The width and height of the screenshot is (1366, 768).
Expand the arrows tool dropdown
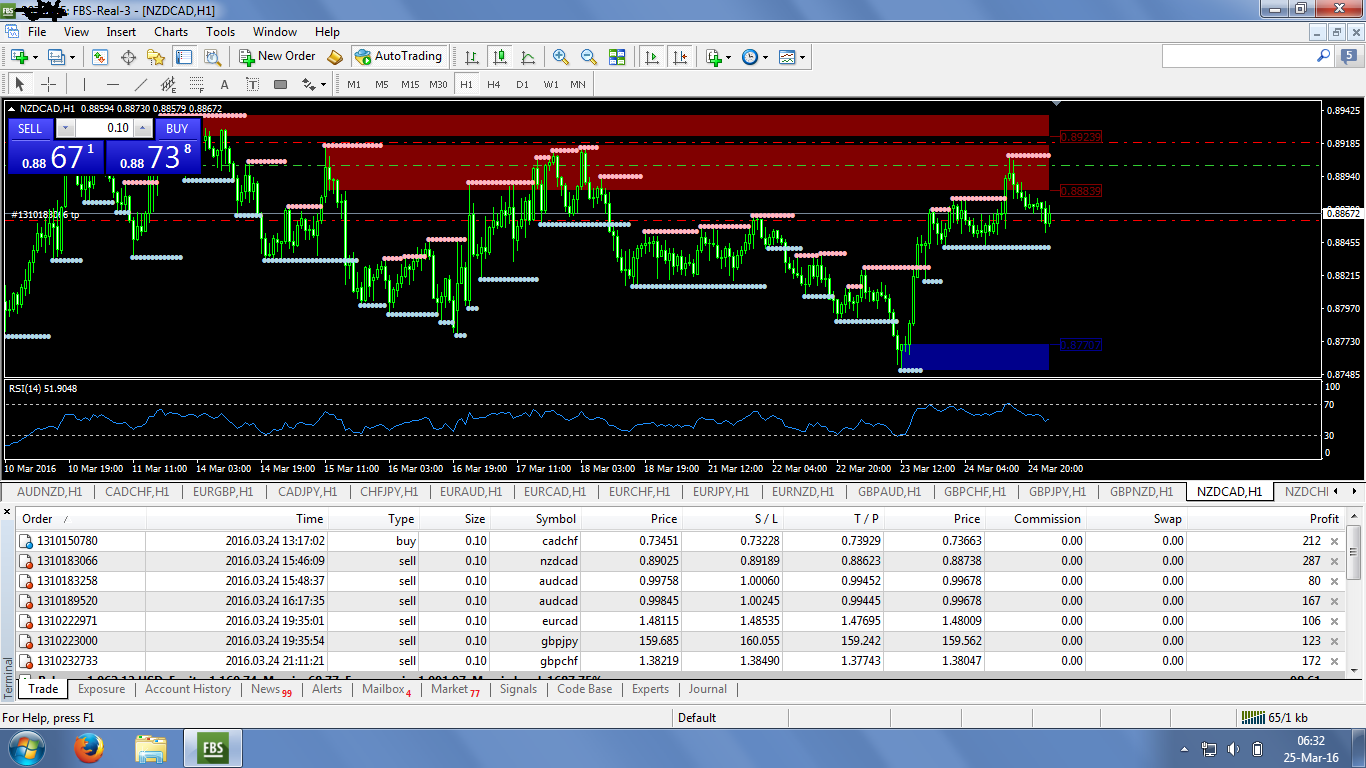[x=324, y=84]
